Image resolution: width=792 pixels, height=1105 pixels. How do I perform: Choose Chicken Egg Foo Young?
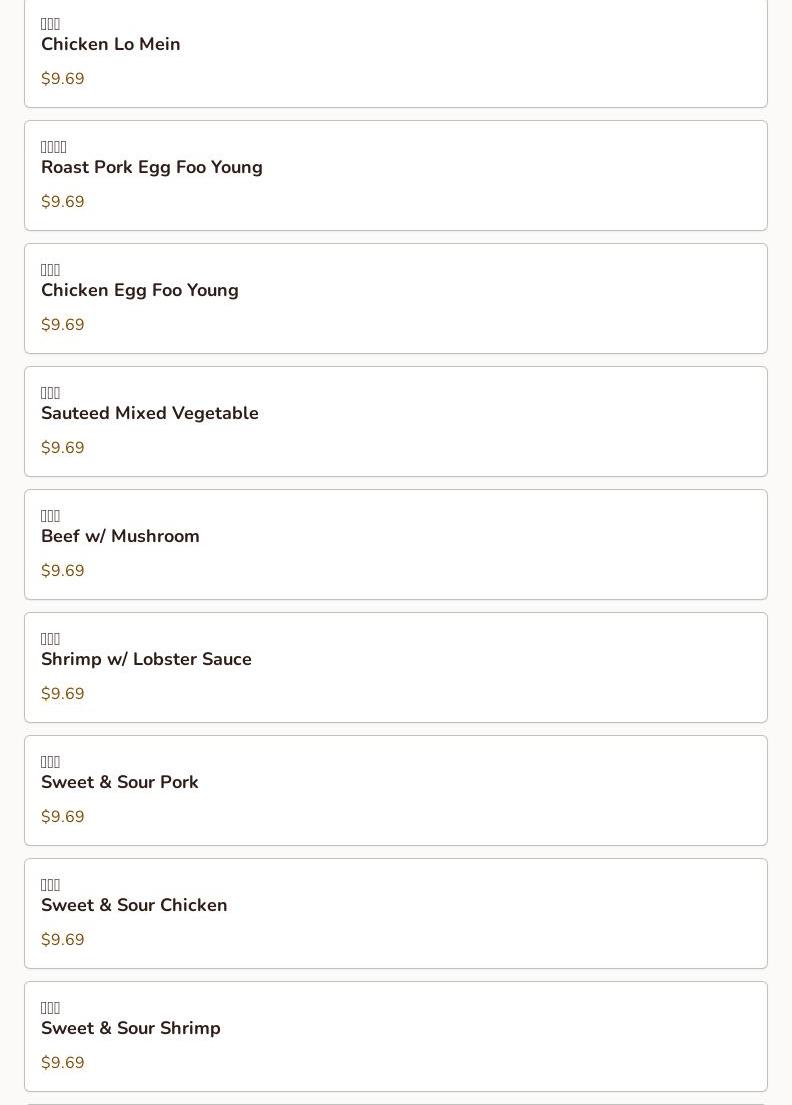[x=395, y=299]
